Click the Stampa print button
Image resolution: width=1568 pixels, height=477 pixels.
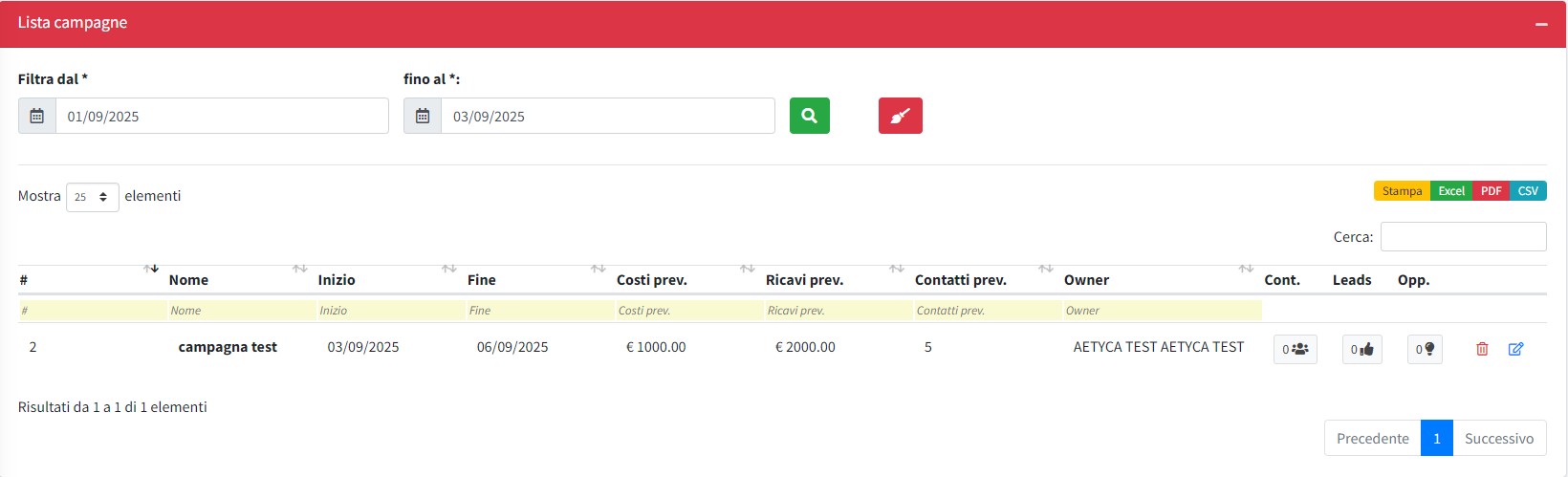tap(1402, 191)
